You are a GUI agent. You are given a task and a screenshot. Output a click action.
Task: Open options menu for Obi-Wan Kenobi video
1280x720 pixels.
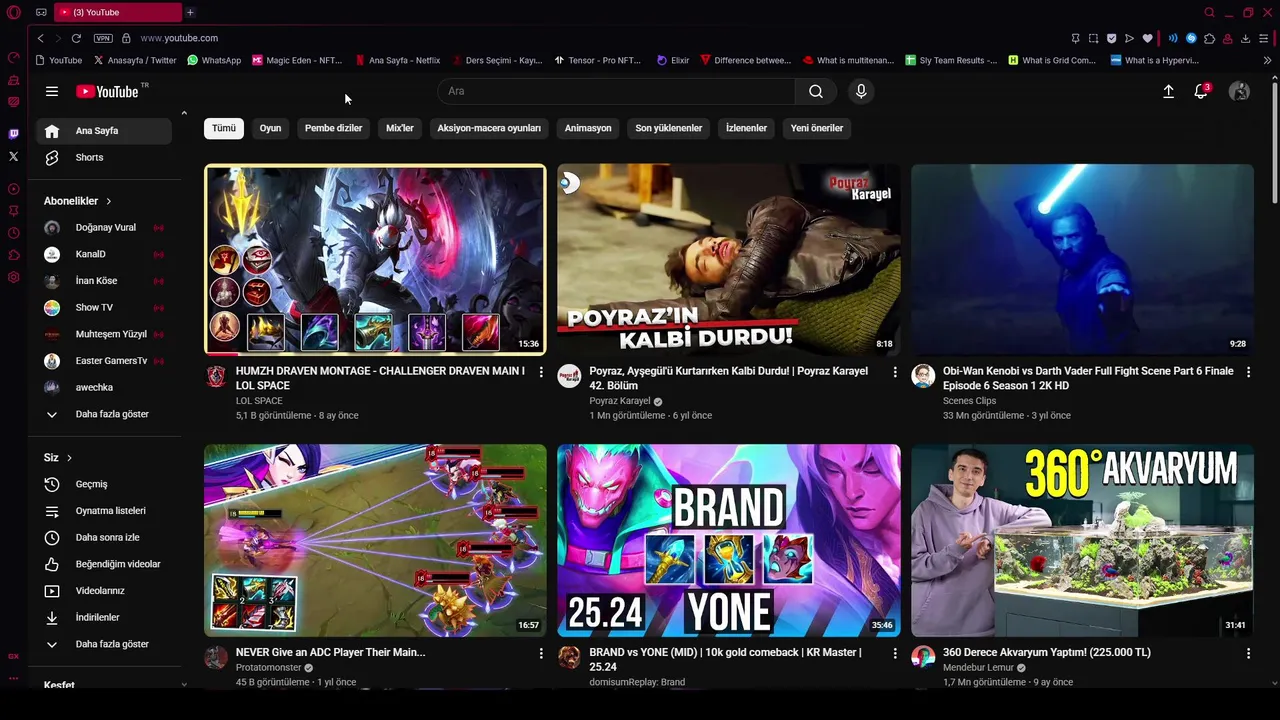click(x=1248, y=372)
